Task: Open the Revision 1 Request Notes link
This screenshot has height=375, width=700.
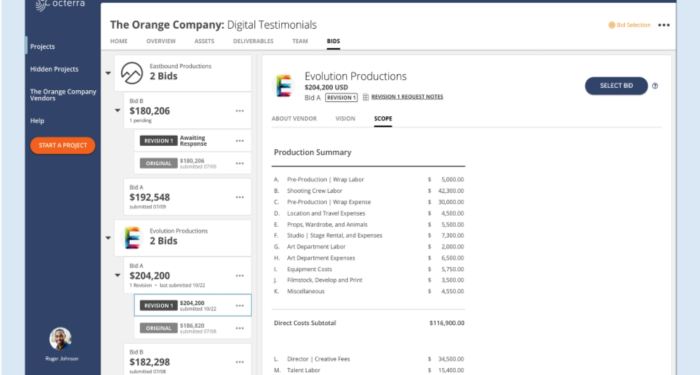Action: [407, 97]
